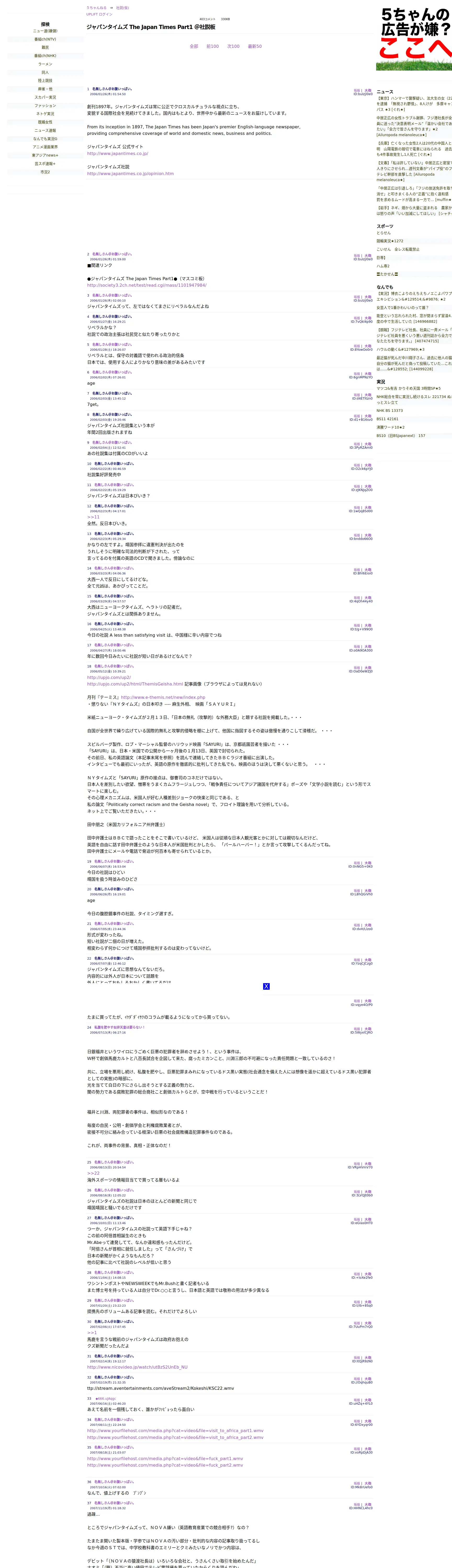Open BS10（旧BSJapanext） 157 thread
Screen dimensions: 452x1568
(x=401, y=436)
